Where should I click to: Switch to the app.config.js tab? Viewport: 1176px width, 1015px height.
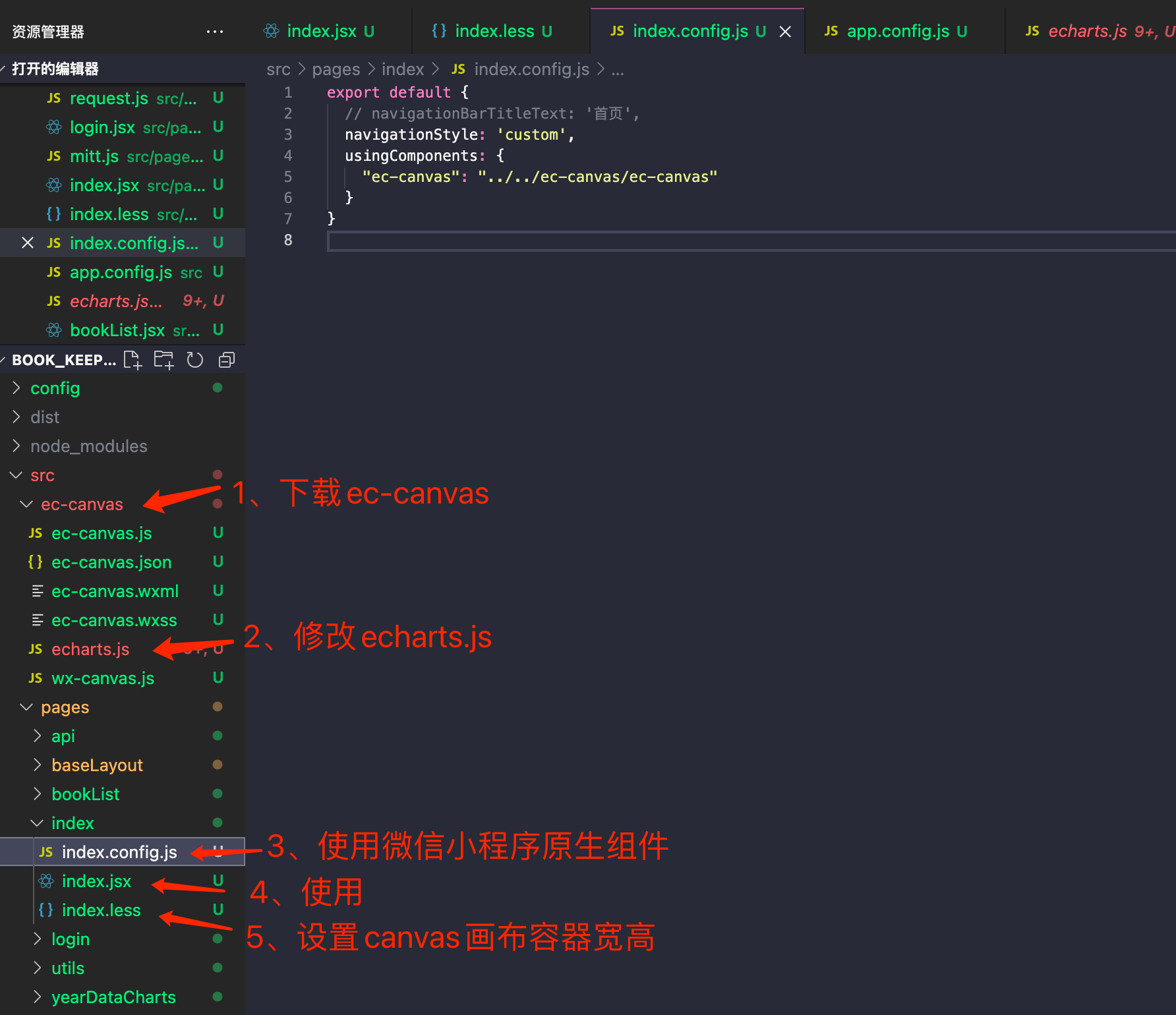click(x=897, y=31)
